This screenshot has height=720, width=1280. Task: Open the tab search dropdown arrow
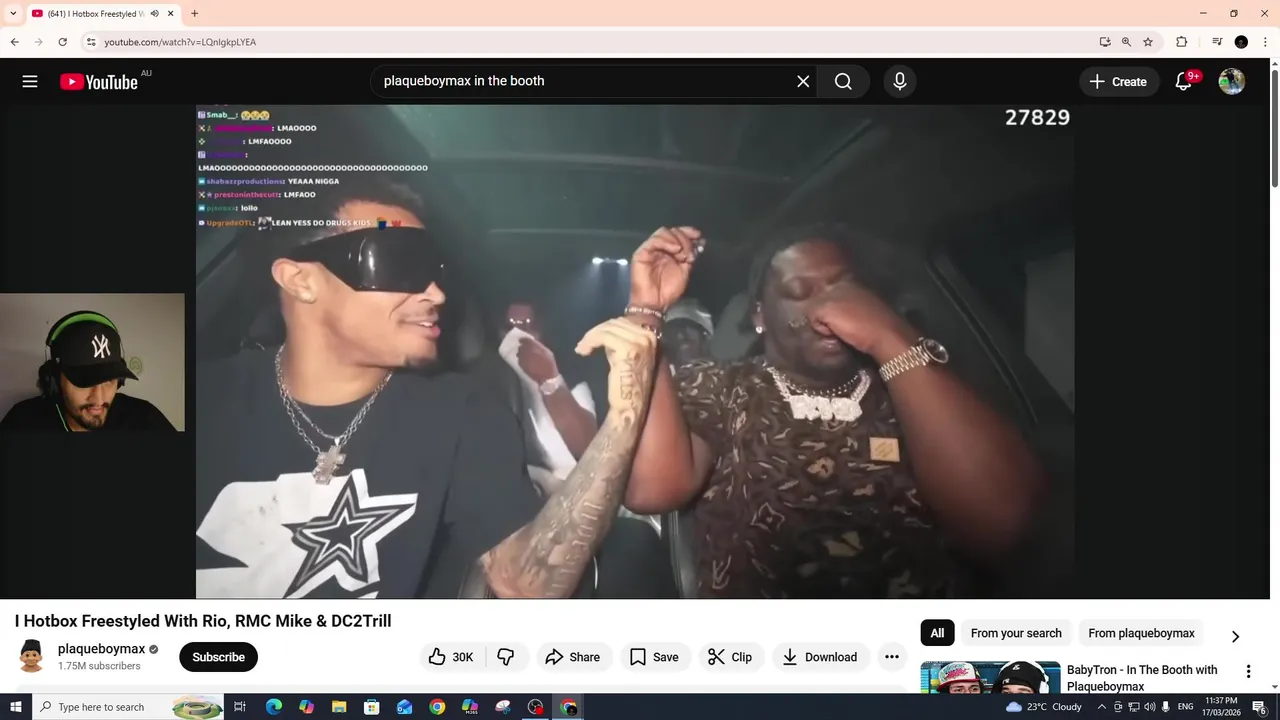13,13
